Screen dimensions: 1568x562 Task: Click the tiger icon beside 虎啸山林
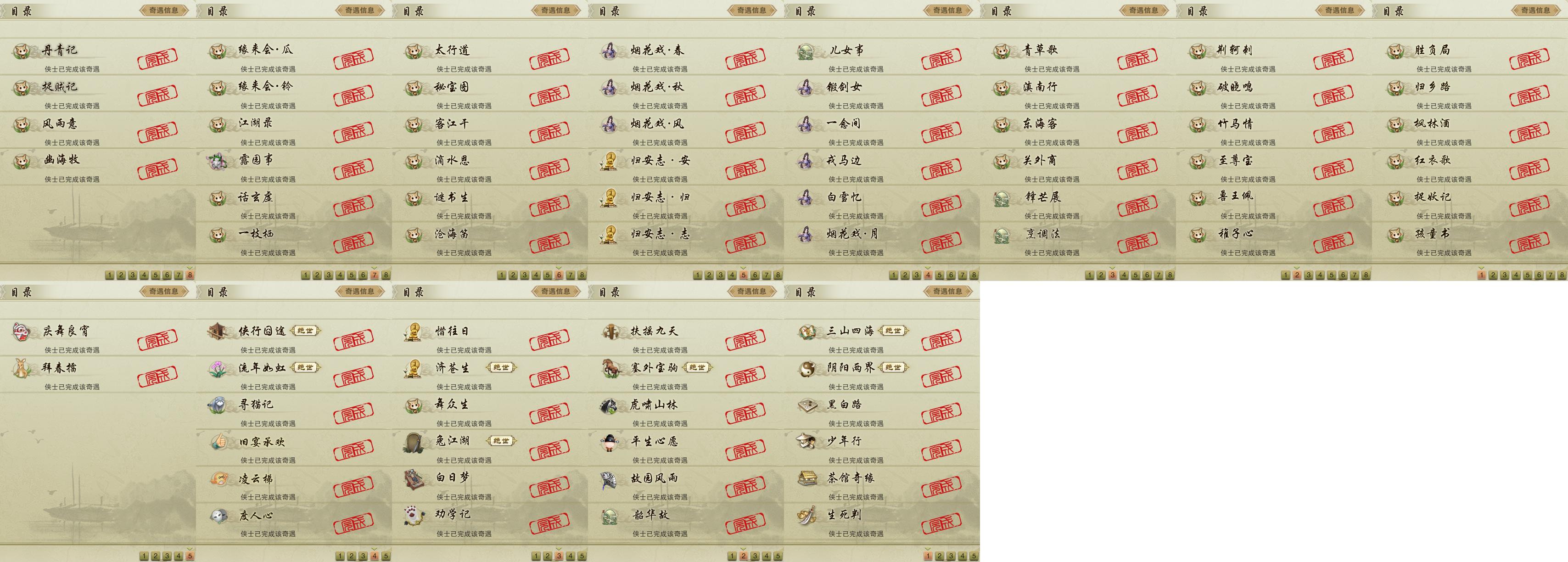pos(610,405)
